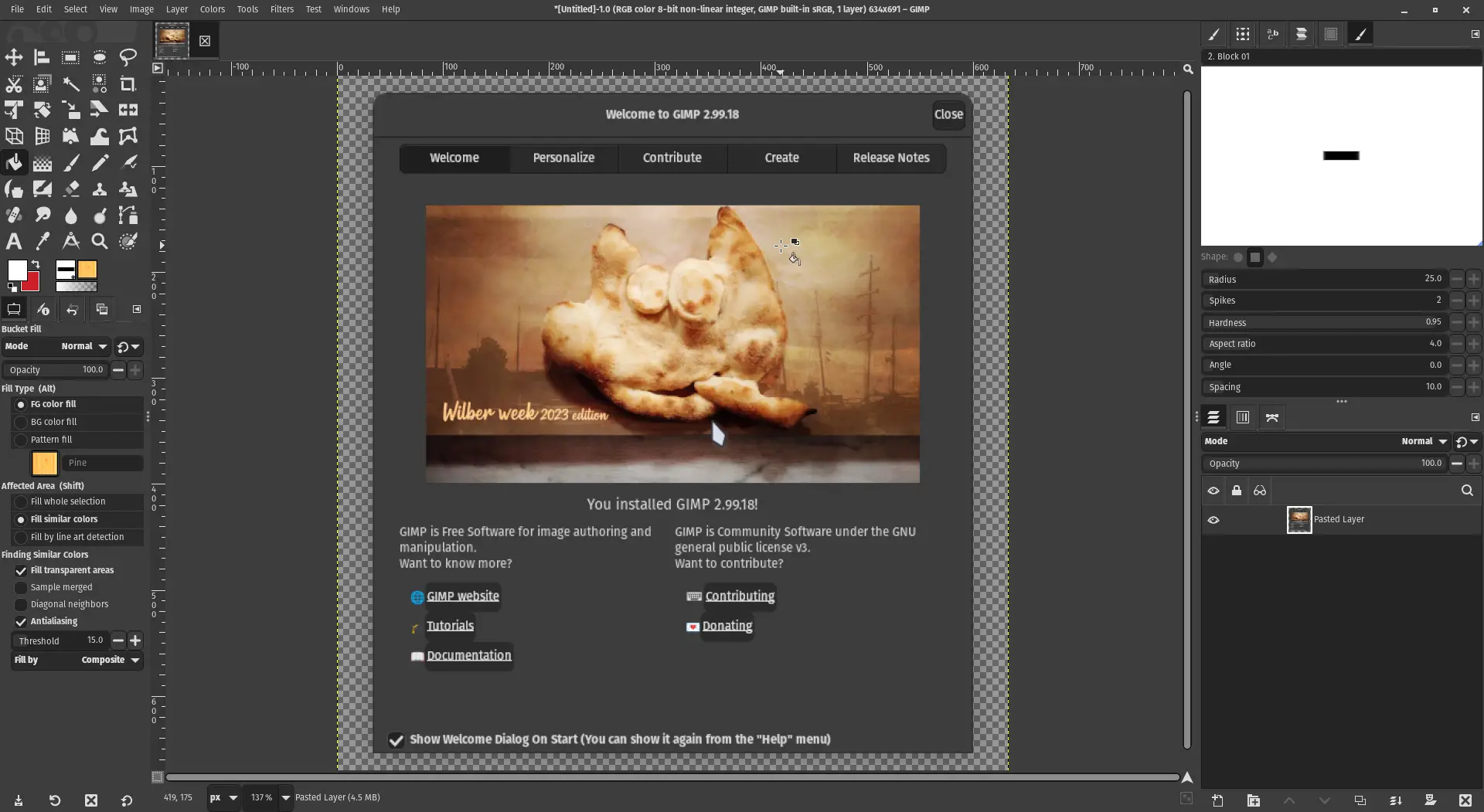
Task: Select the Text tool
Action: click(x=13, y=241)
